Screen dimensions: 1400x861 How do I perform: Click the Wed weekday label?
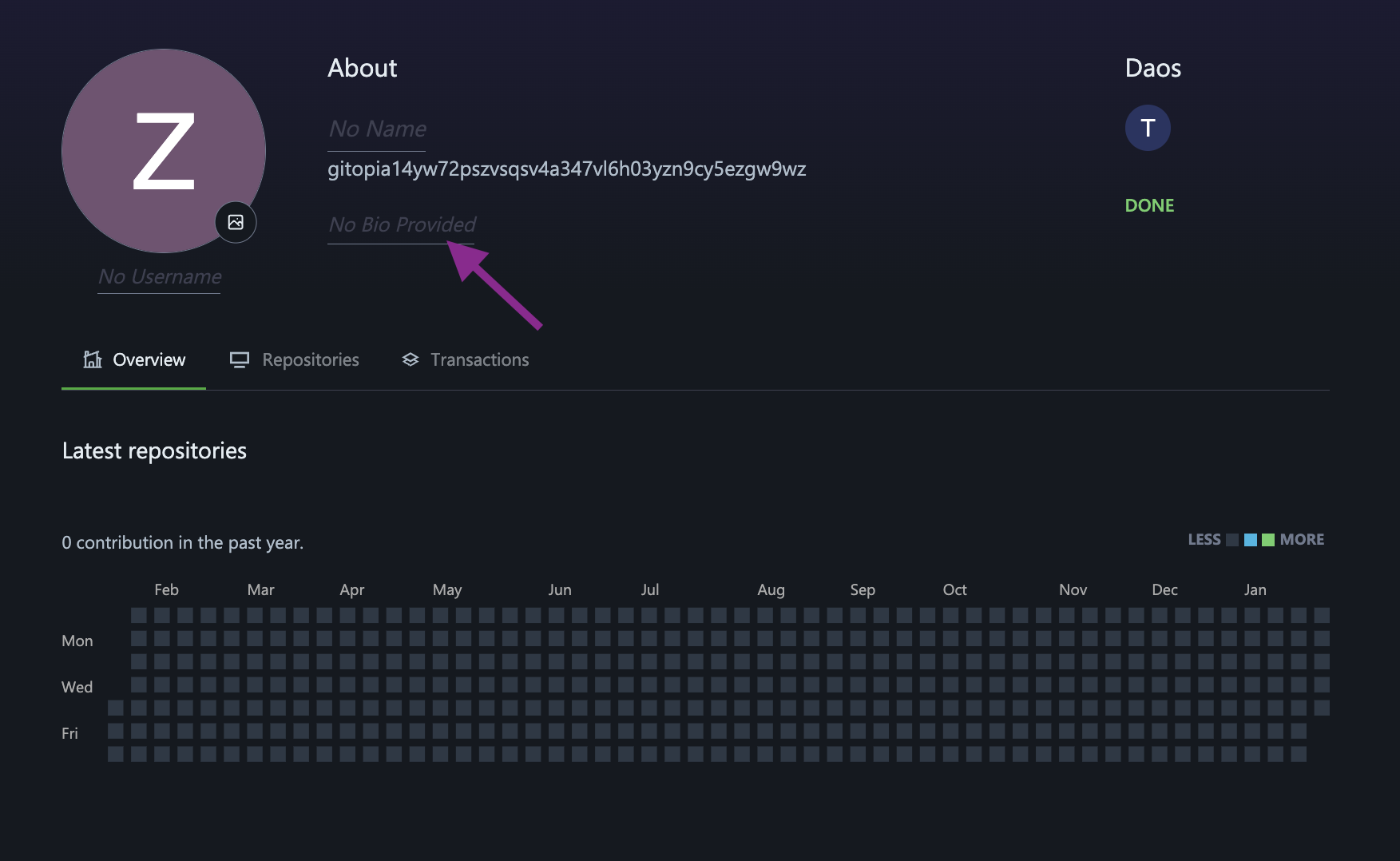77,687
